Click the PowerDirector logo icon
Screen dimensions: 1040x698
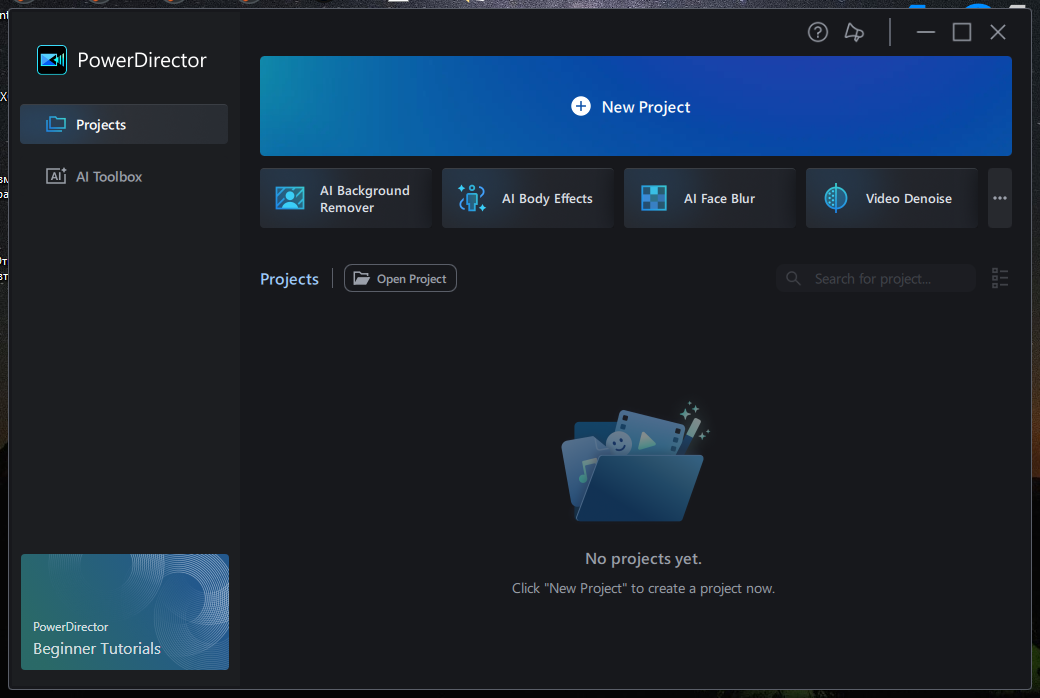click(52, 60)
